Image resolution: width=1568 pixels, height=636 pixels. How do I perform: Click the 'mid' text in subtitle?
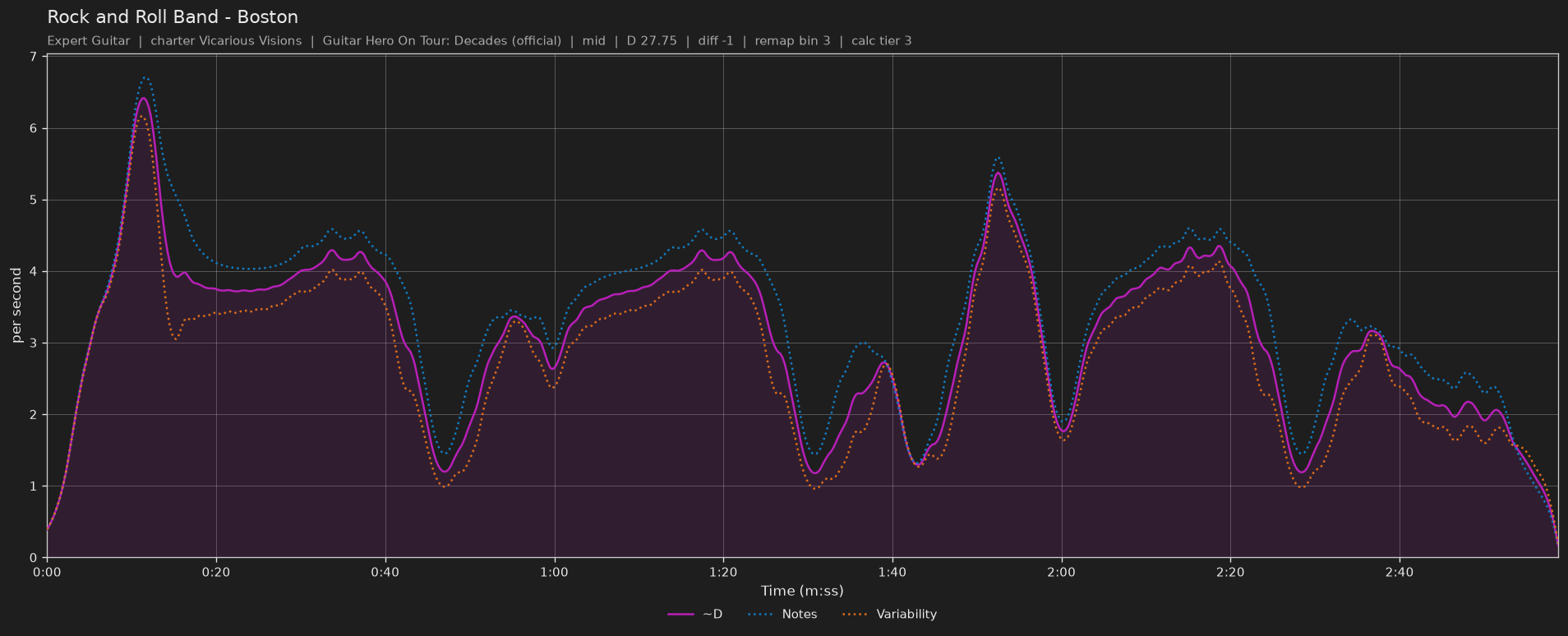tap(593, 40)
